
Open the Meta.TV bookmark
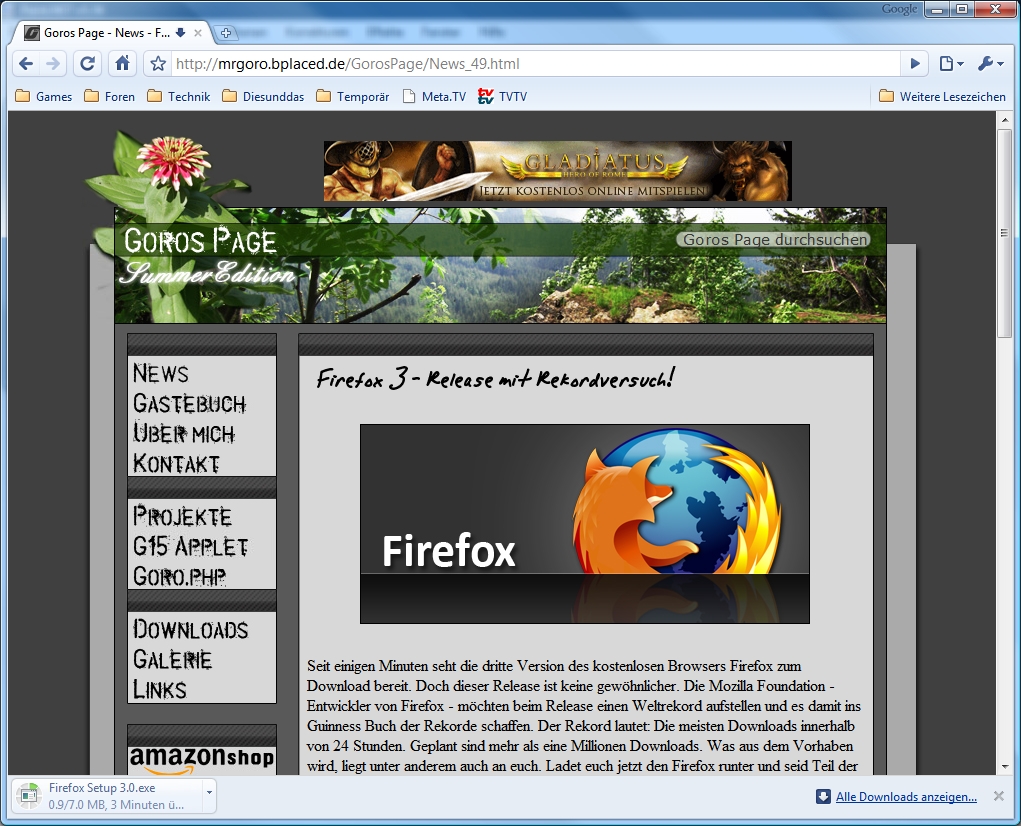pos(434,97)
